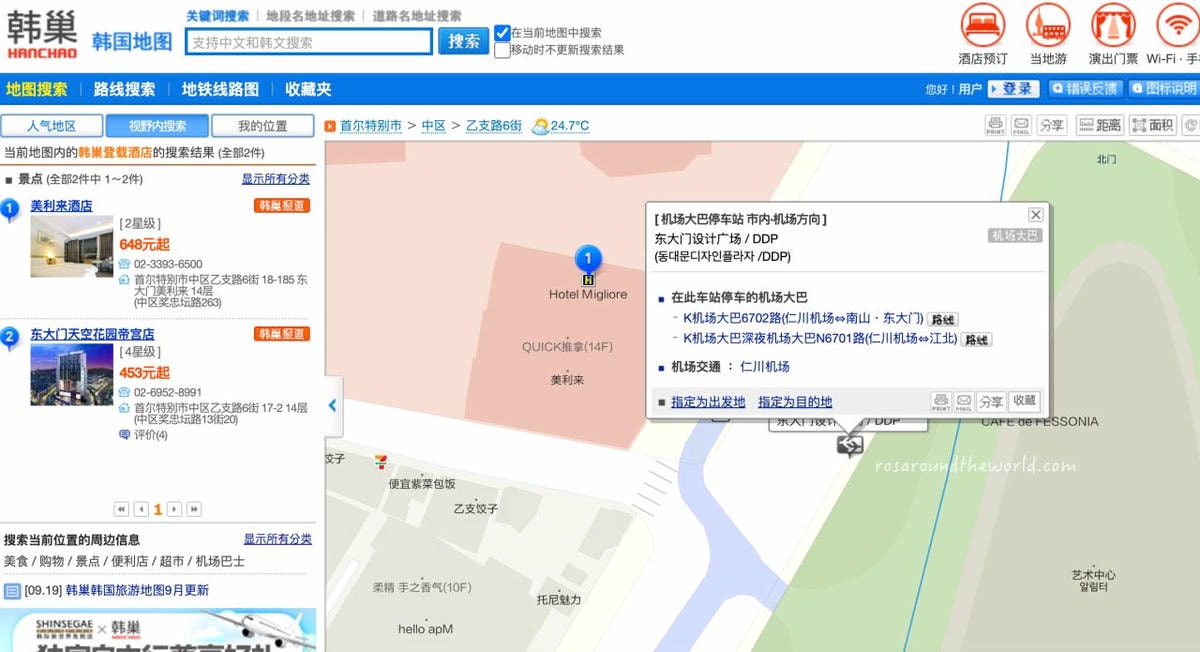Click the search keyword input field
Viewport: 1200px width, 652px height.
(x=309, y=42)
